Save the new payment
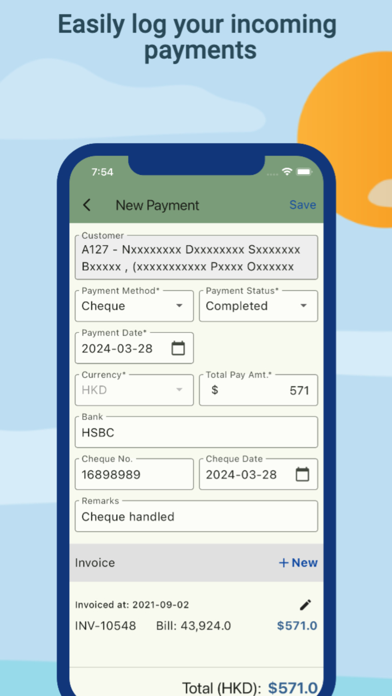The width and height of the screenshot is (392, 696). [x=303, y=205]
